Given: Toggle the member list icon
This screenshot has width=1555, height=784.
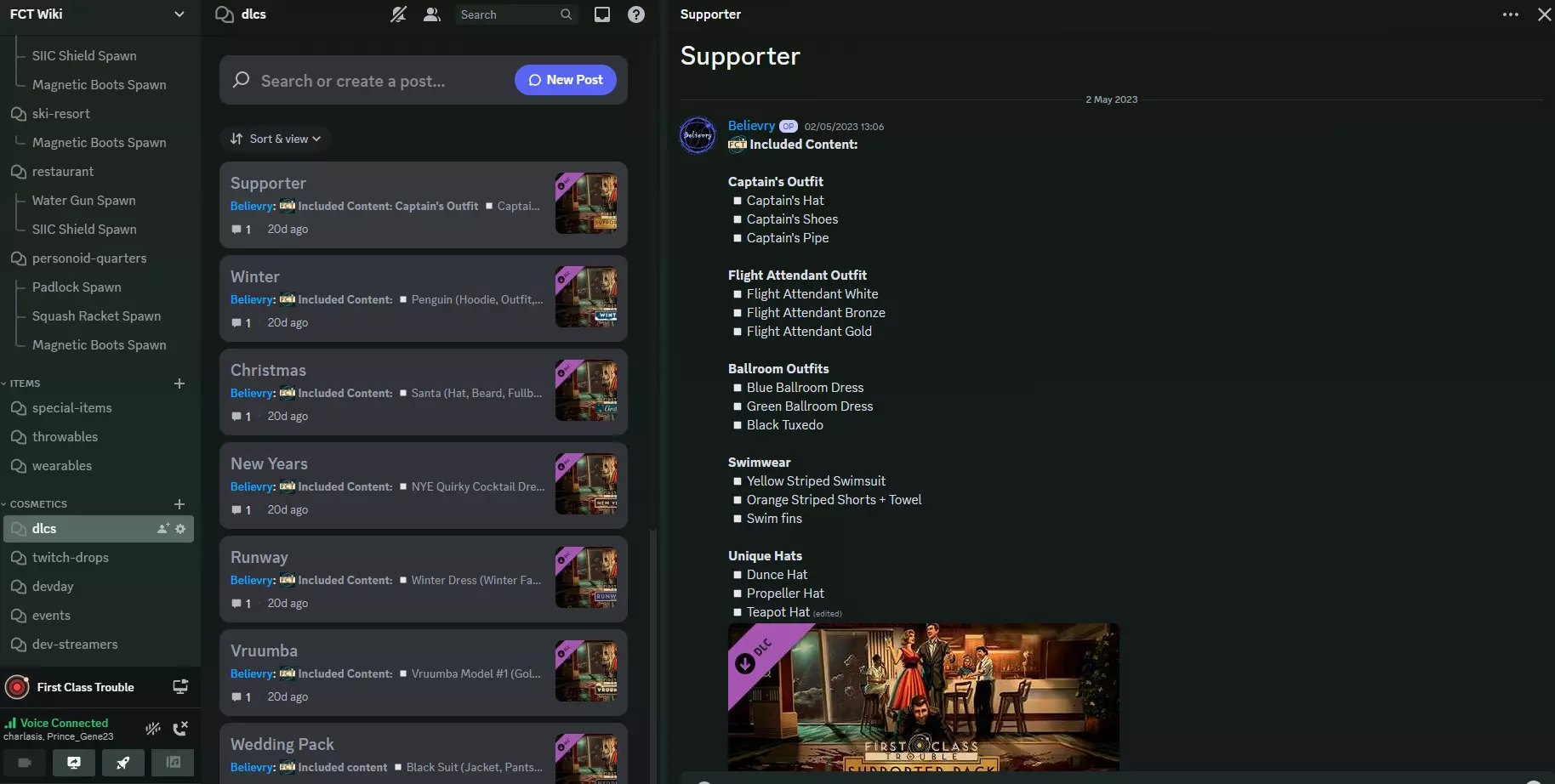Looking at the screenshot, I should point(432,14).
